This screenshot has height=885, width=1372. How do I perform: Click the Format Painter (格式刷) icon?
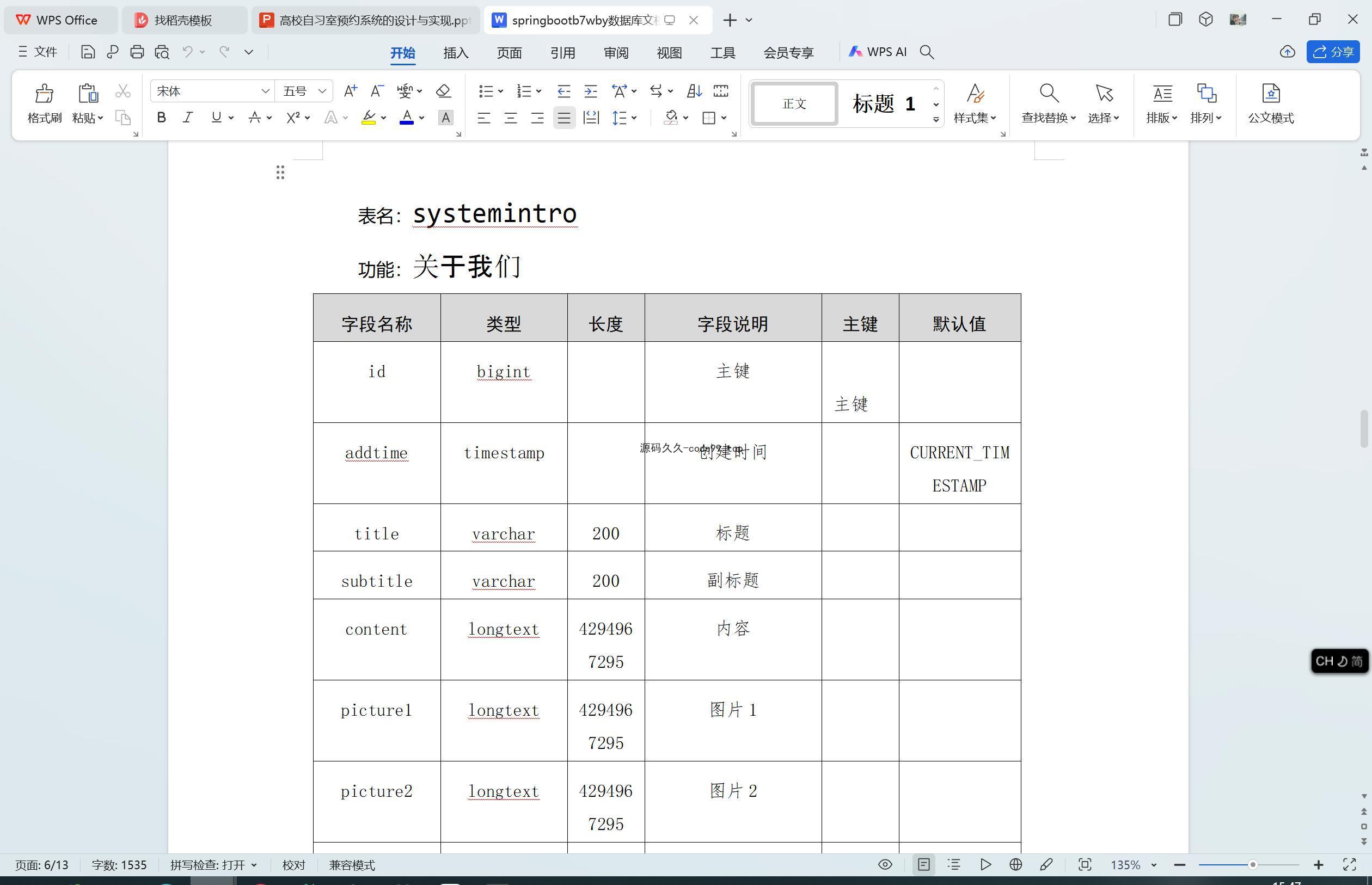(44, 93)
